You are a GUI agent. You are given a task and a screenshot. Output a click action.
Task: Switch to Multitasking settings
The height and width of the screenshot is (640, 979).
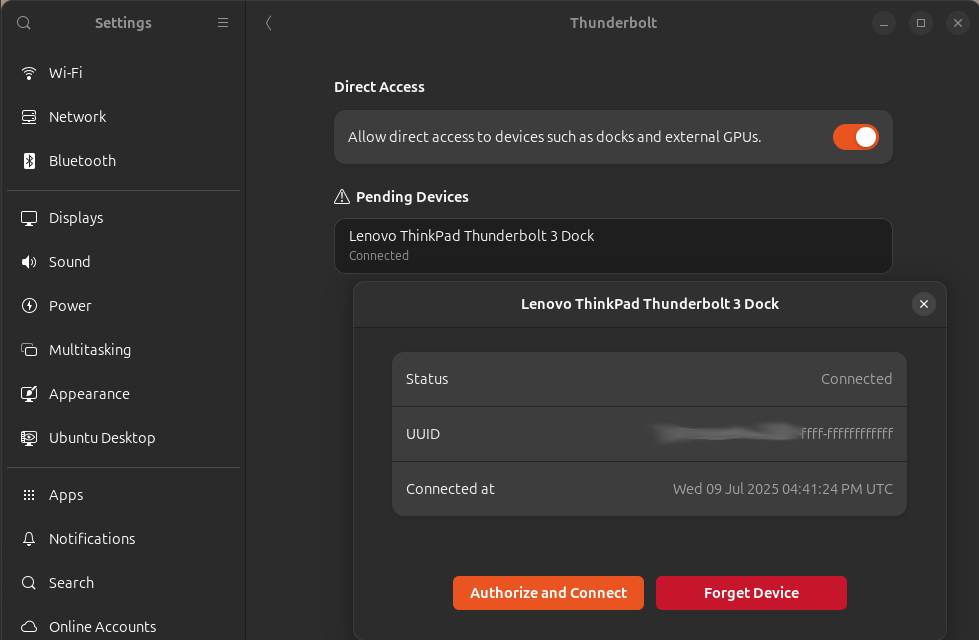(124, 350)
